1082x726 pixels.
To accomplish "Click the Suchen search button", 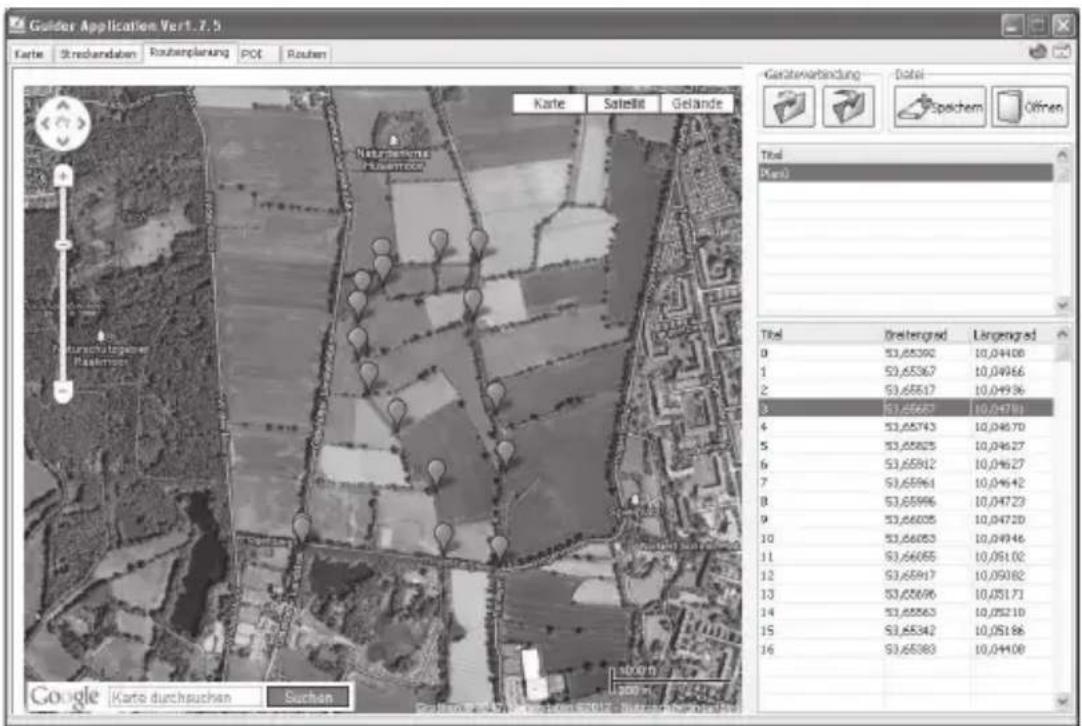I will 308,697.
